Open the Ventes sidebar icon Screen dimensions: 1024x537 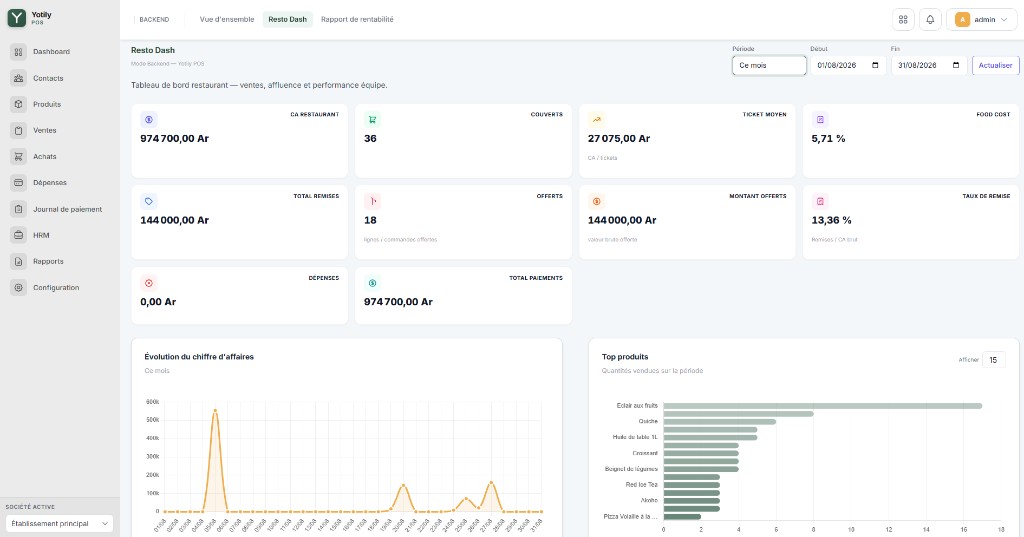18,131
